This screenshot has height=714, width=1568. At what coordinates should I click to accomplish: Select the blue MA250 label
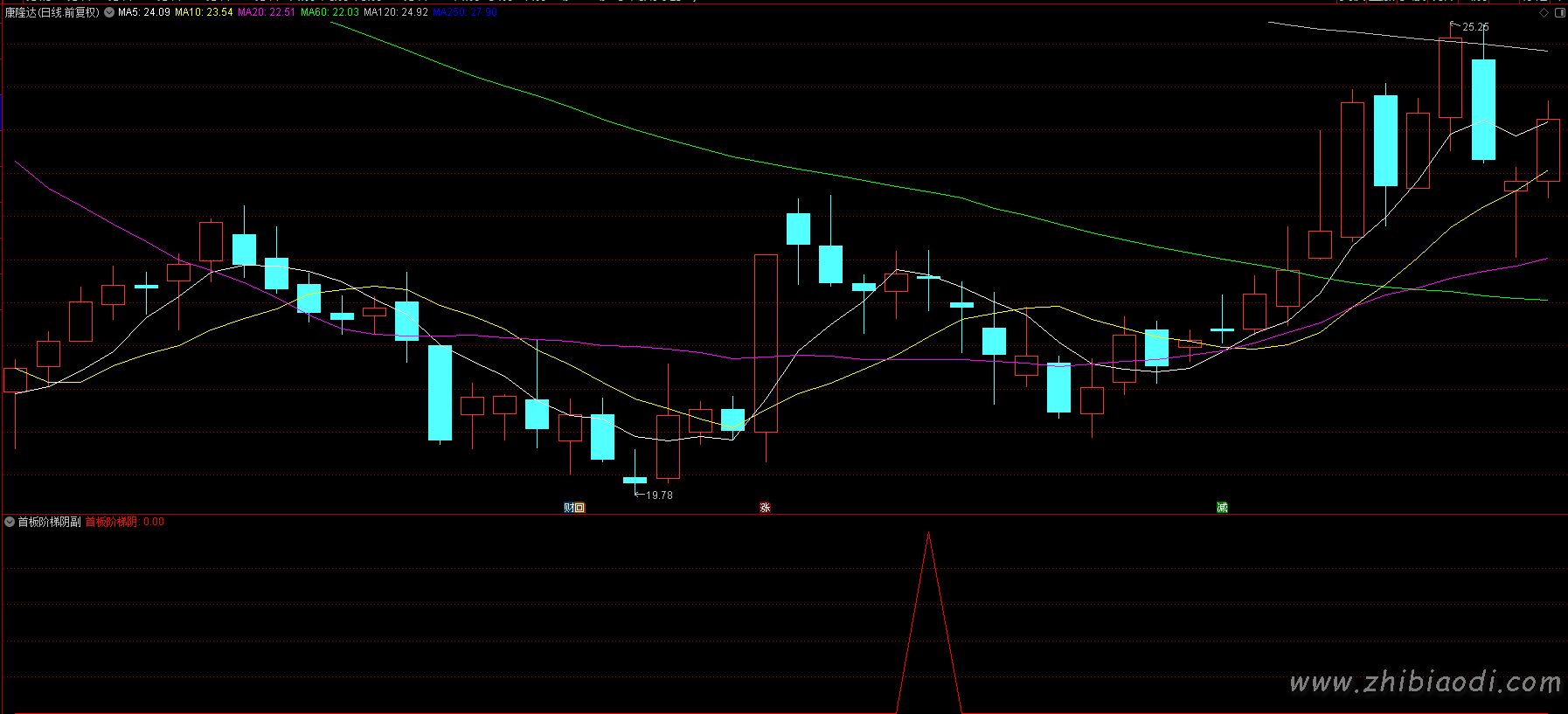(x=465, y=12)
